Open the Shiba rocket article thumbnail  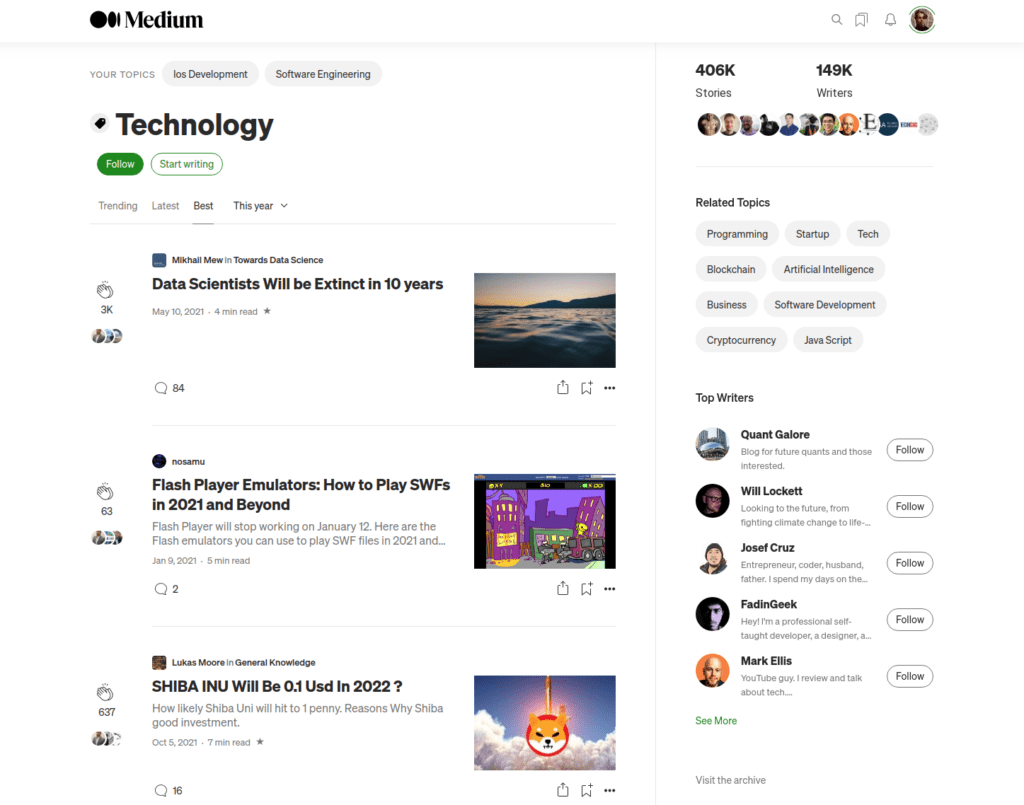[x=545, y=723]
